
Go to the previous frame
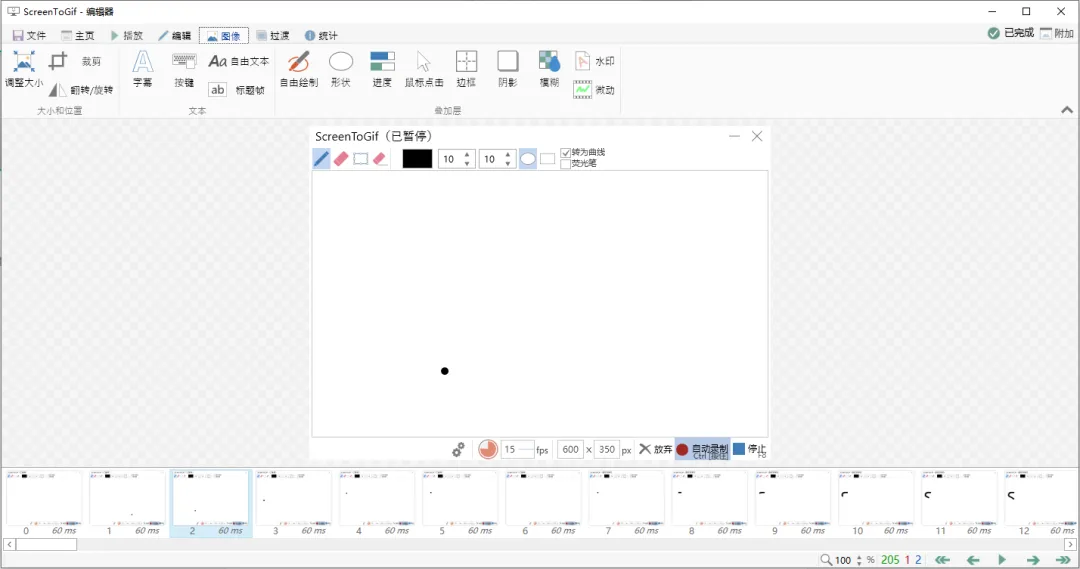tap(973, 560)
